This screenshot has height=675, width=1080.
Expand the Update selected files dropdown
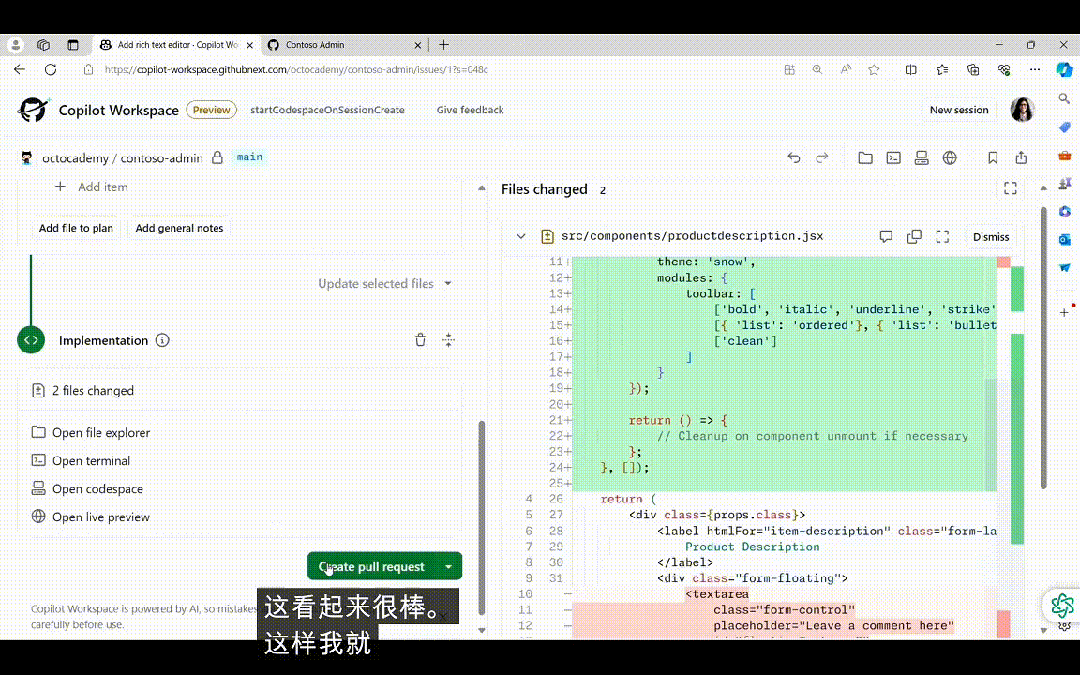pos(447,284)
